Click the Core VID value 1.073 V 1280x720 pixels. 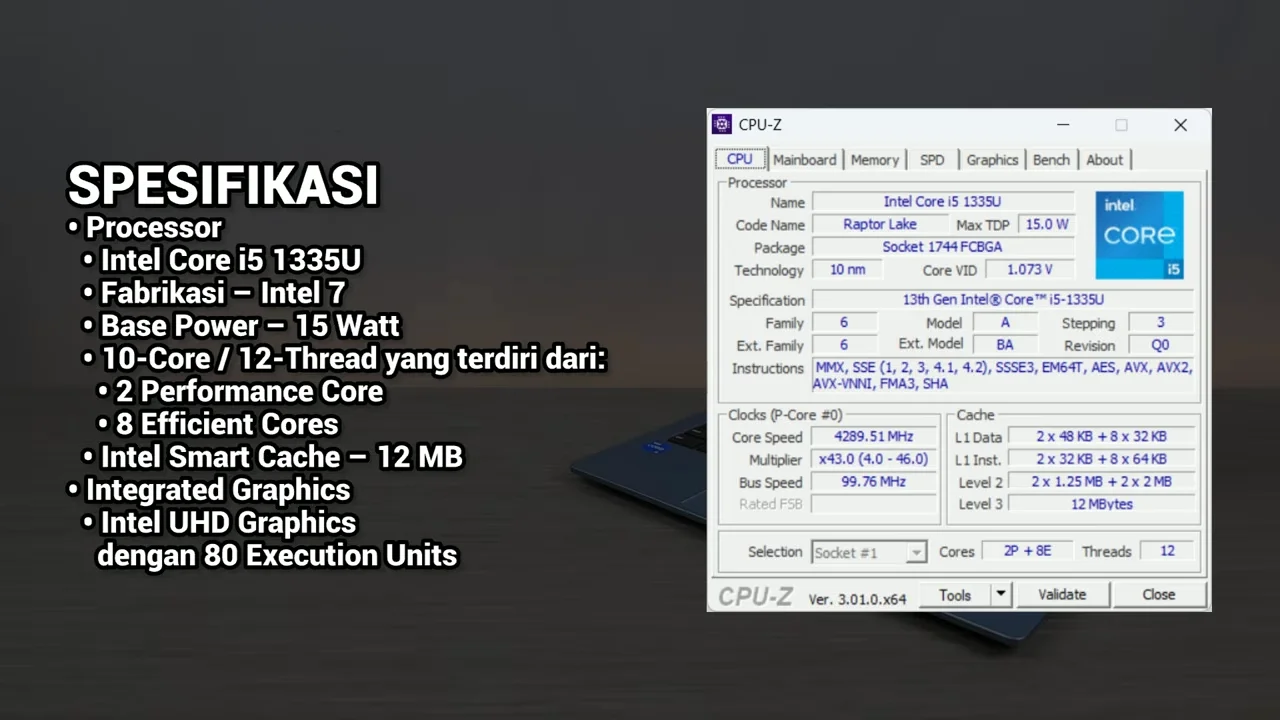pos(1030,270)
